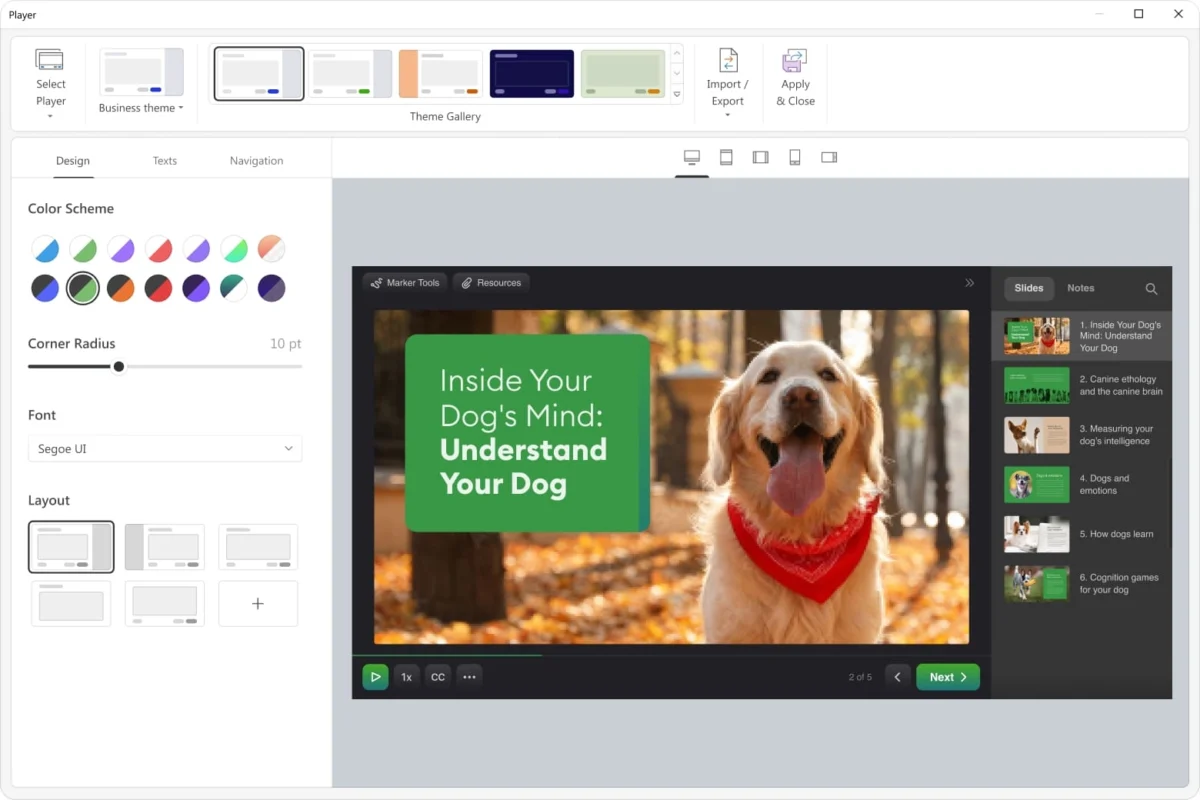Choose the dark navy theme thumbnail
Viewport: 1200px width, 800px height.
532,74
